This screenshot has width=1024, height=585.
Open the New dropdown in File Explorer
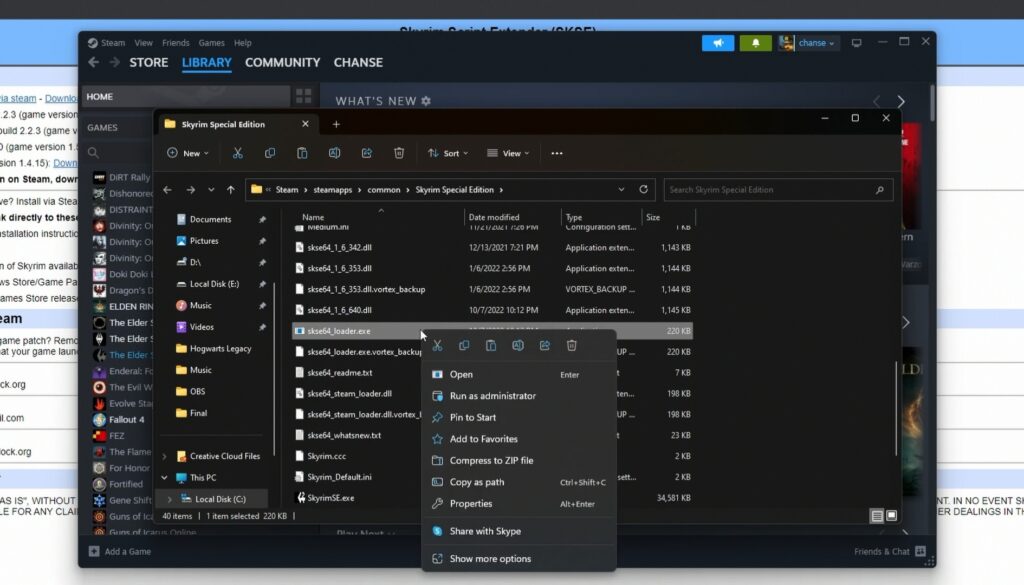tap(188, 153)
